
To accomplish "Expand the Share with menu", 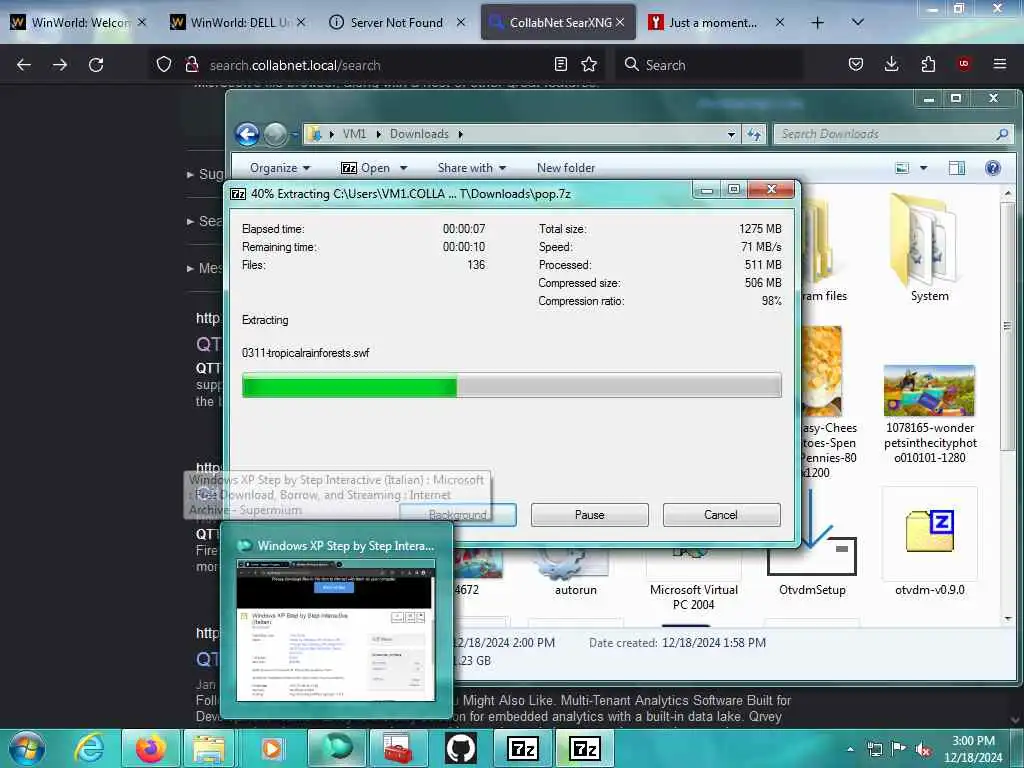I will pyautogui.click(x=472, y=168).
